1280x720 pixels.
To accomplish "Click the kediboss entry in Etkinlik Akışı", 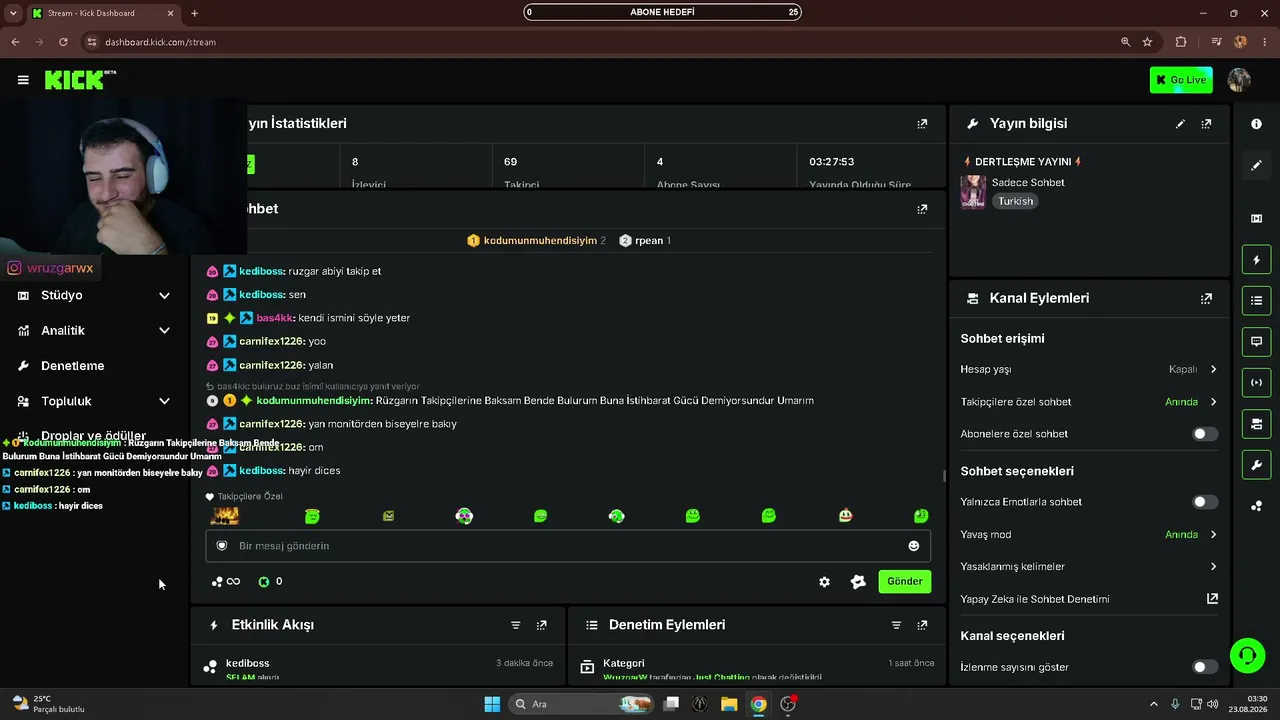I will pos(247,664).
